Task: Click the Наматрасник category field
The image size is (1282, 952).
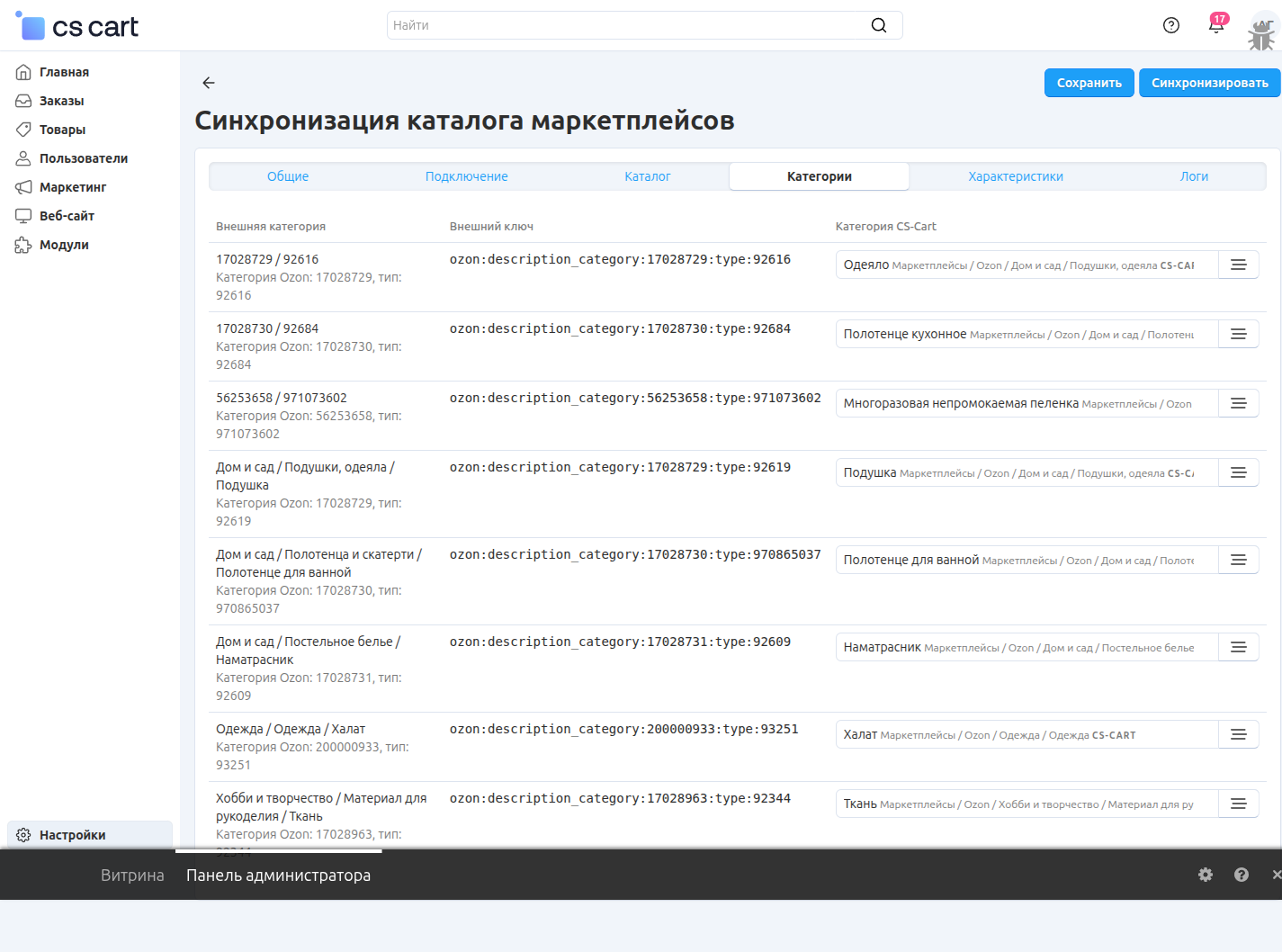Action: tap(1026, 647)
